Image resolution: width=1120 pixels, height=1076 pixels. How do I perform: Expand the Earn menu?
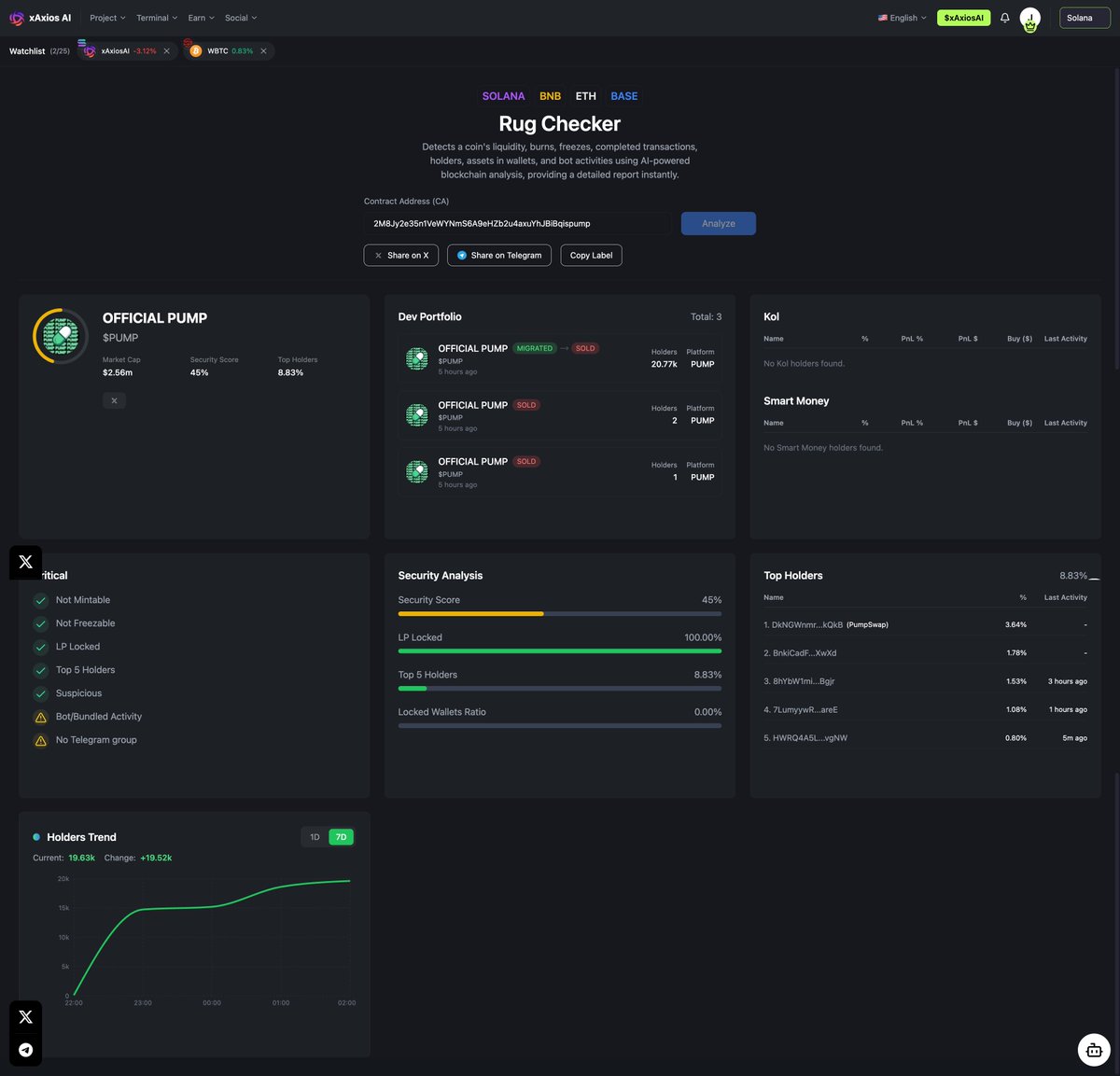pyautogui.click(x=201, y=18)
